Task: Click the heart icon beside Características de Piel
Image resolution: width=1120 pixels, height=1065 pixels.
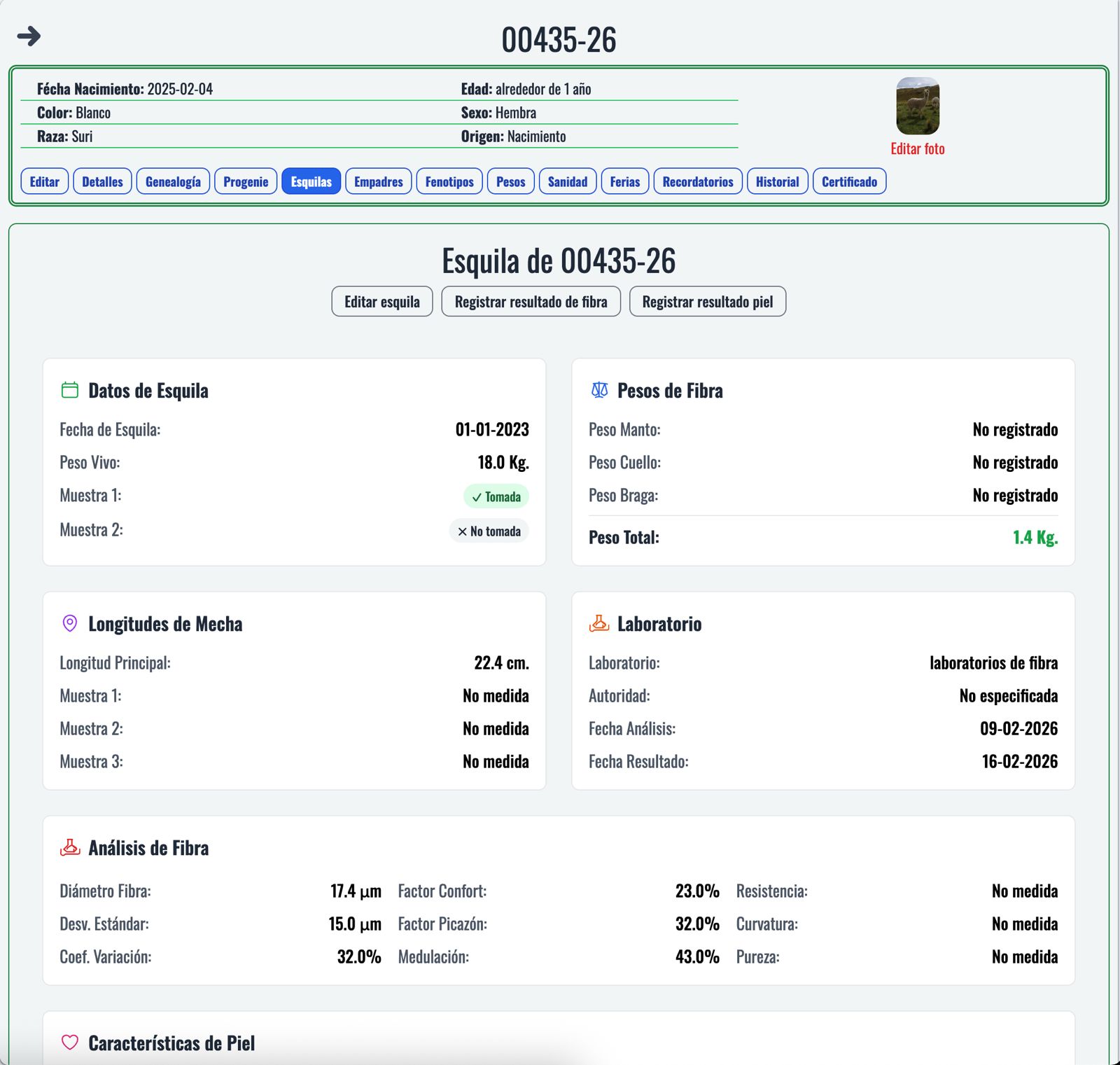Action: 70,1043
